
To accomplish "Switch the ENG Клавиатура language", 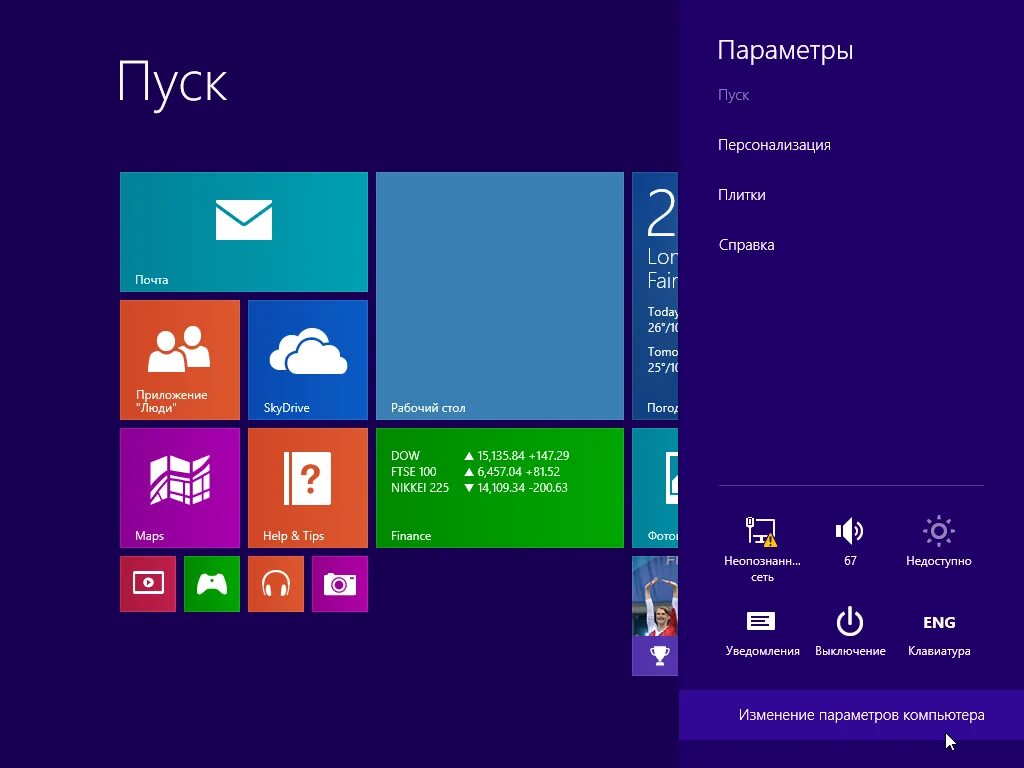I will 939,633.
